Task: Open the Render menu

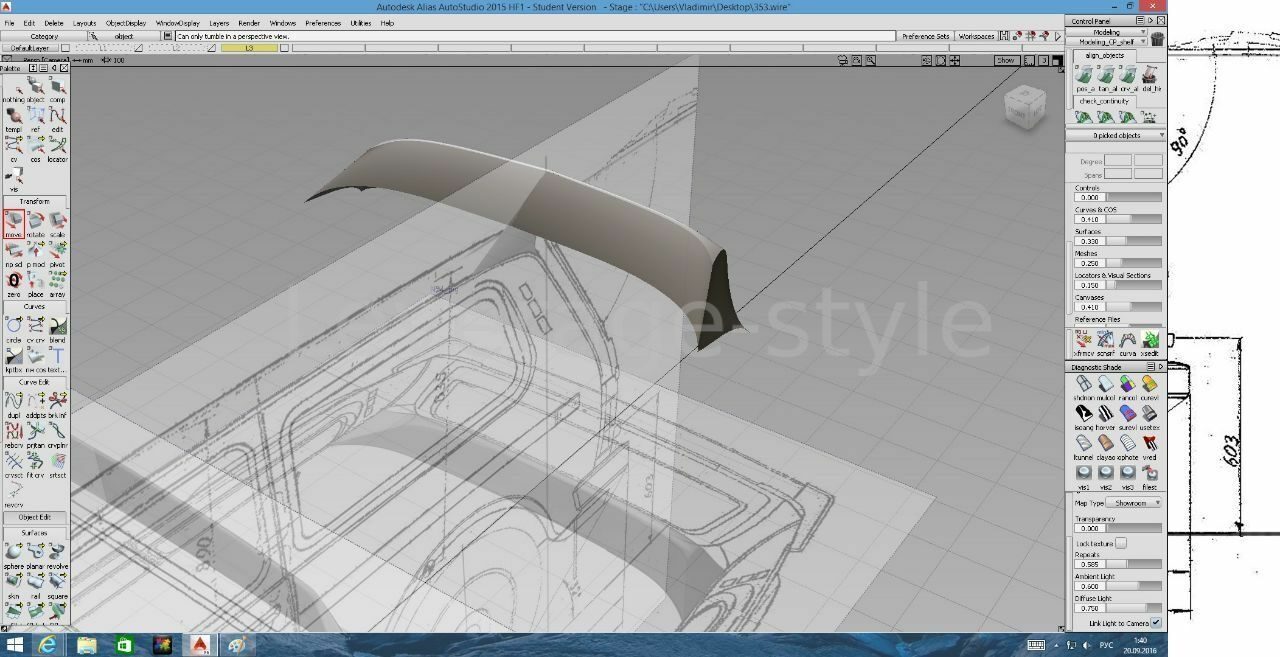Action: [249, 23]
